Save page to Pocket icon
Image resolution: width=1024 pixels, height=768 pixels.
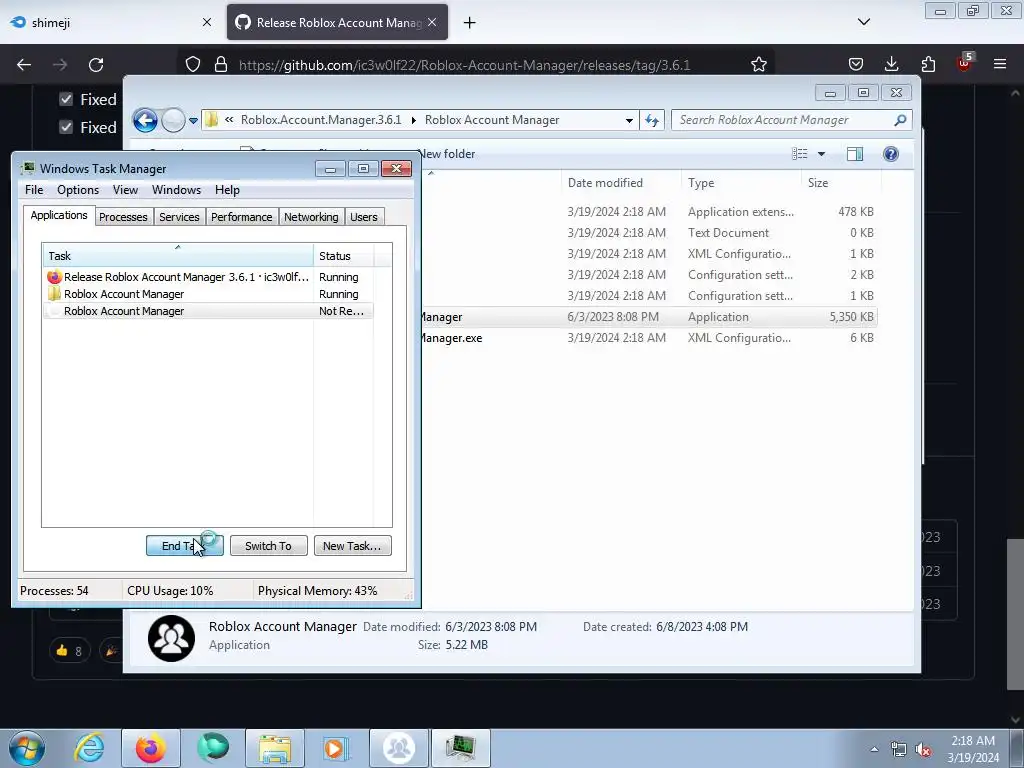click(856, 64)
